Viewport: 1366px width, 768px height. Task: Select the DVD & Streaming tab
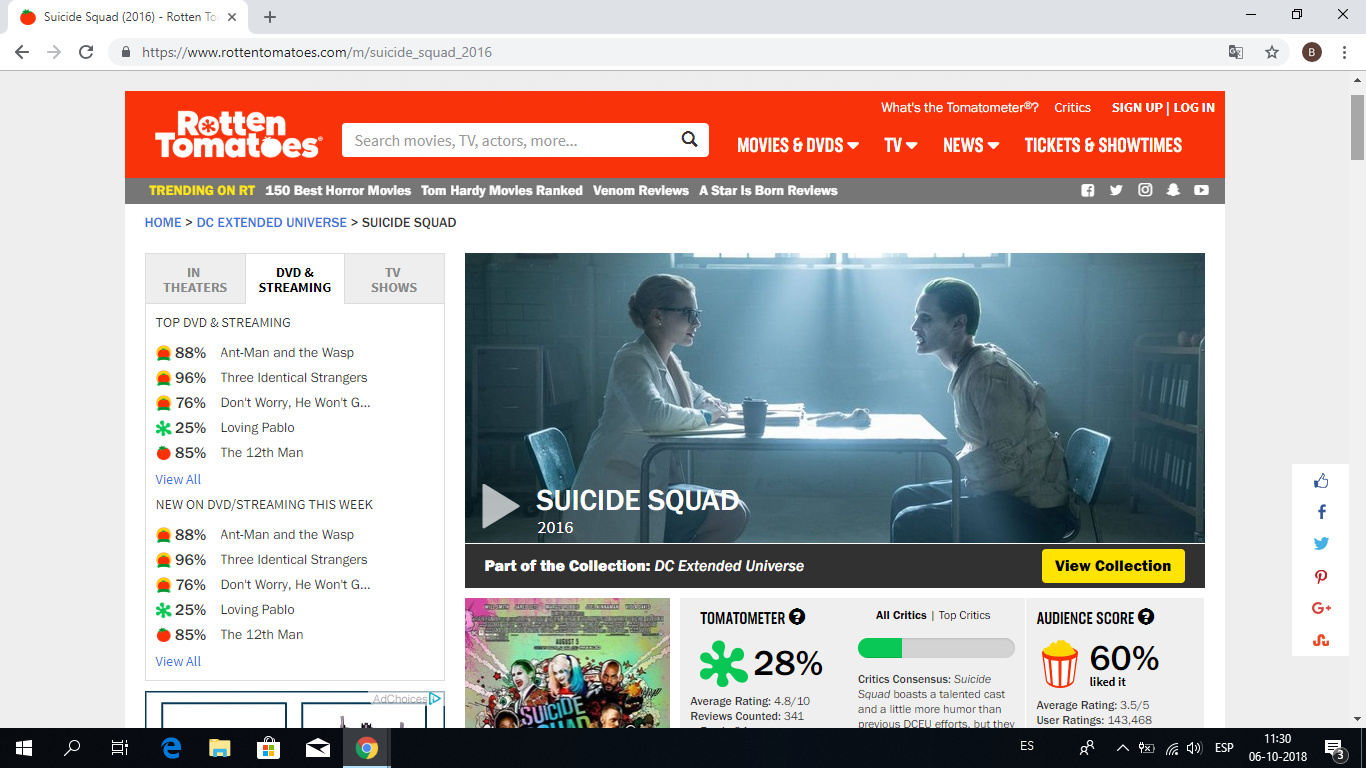[x=295, y=279]
